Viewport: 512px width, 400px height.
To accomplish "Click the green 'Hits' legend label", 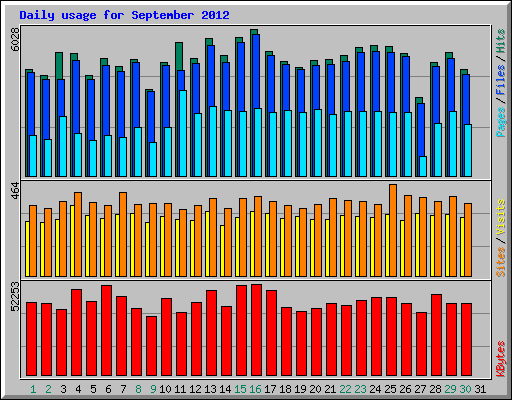I will 501,41.
